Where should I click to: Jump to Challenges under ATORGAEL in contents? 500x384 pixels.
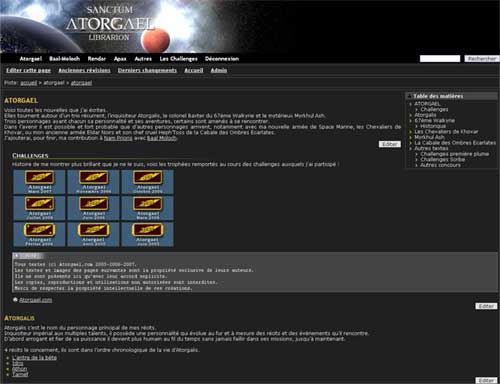pyautogui.click(x=434, y=109)
